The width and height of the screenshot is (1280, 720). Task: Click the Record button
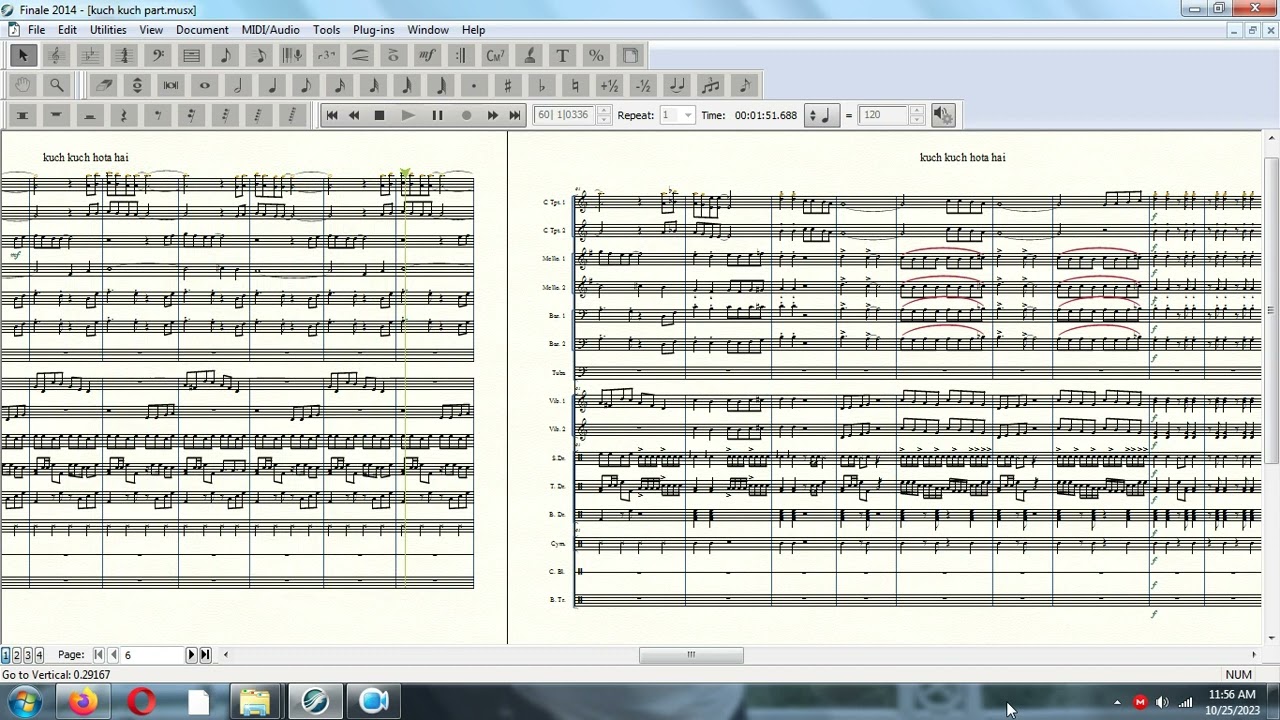tap(466, 115)
